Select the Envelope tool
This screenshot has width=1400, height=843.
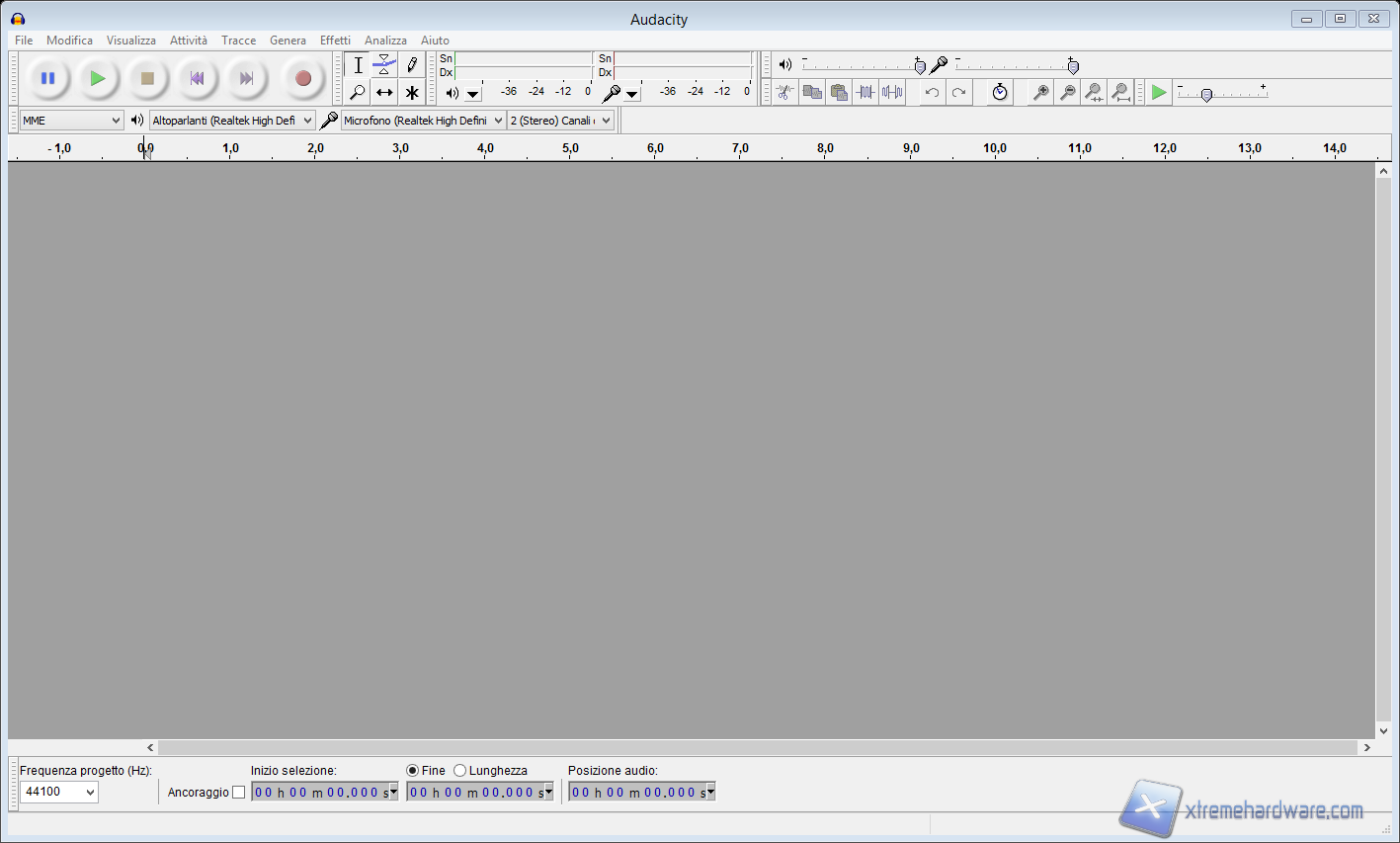[x=384, y=65]
